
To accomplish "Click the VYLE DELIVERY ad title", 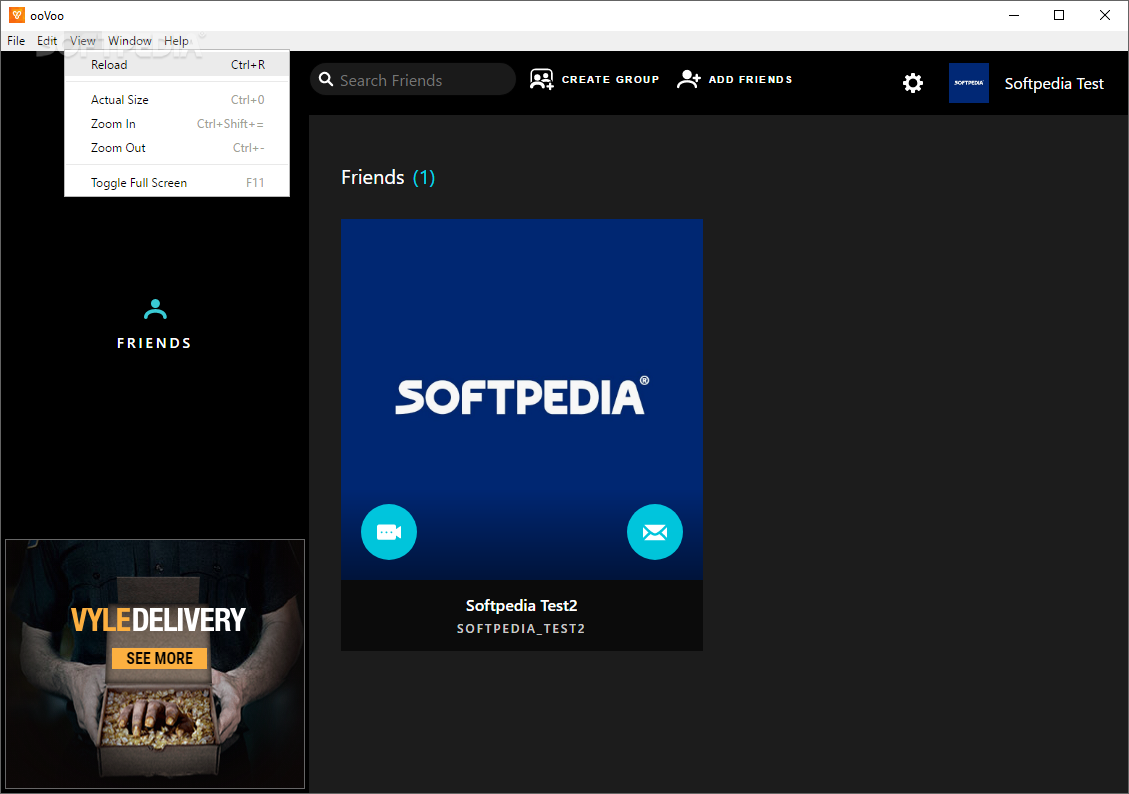I will [x=158, y=620].
